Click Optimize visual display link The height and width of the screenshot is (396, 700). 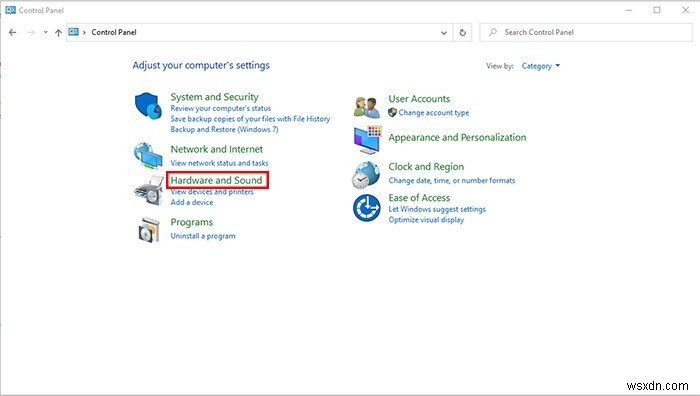point(426,220)
